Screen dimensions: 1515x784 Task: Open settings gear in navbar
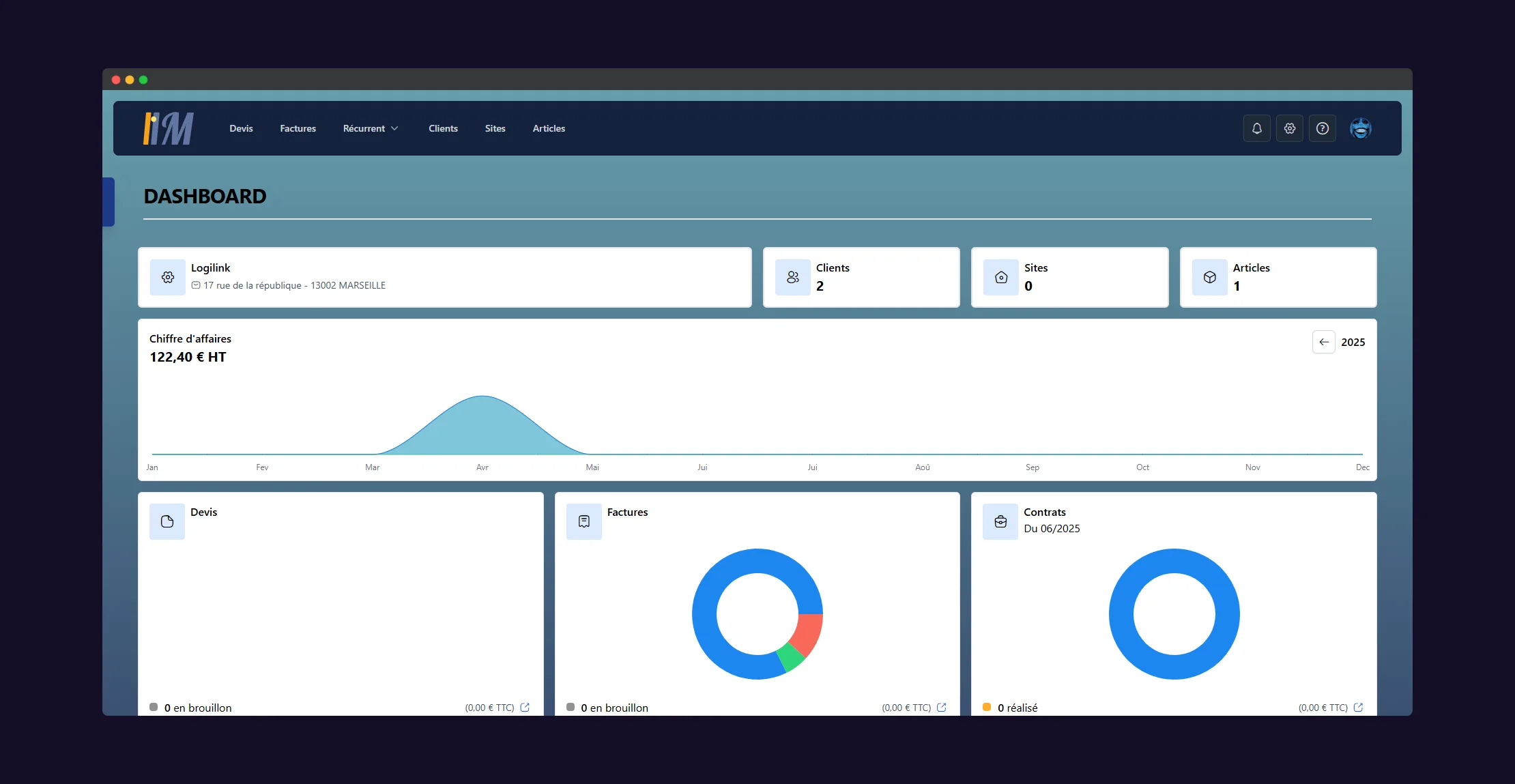1289,128
